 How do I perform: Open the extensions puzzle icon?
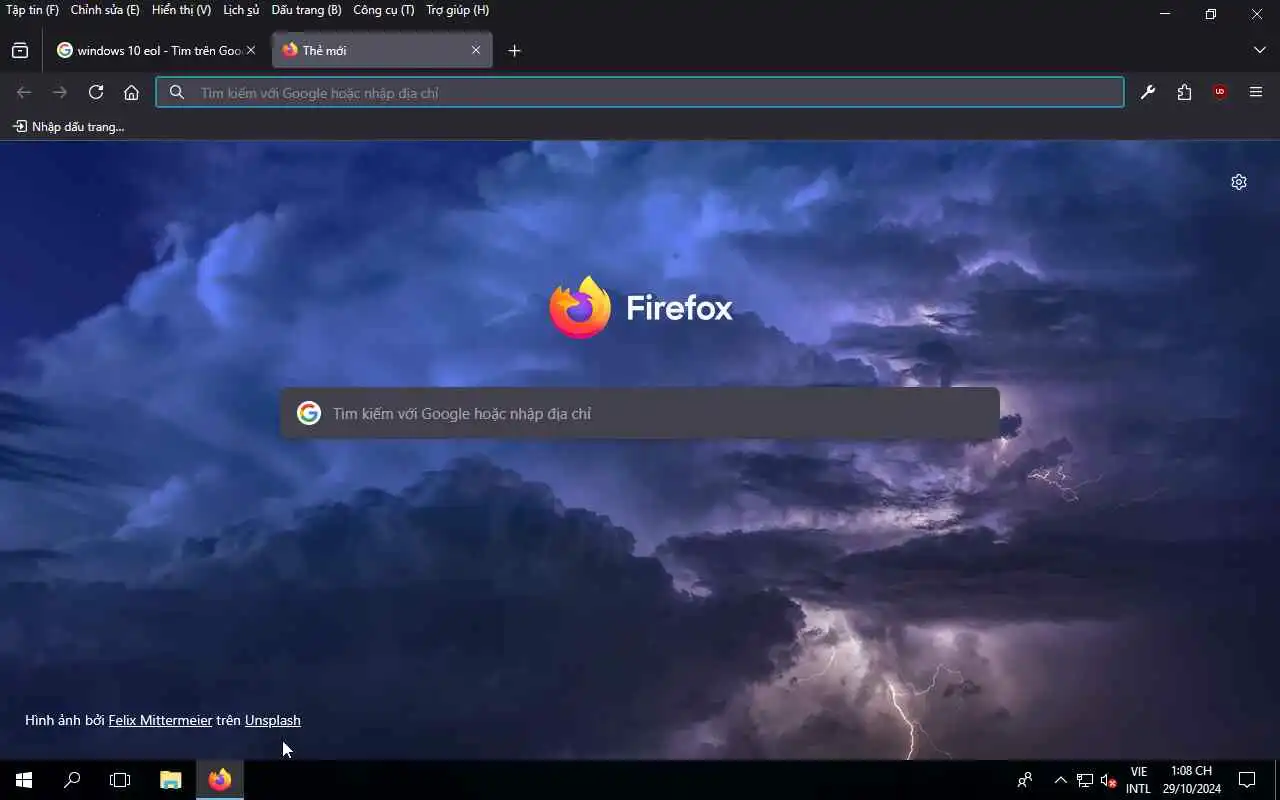point(1184,93)
